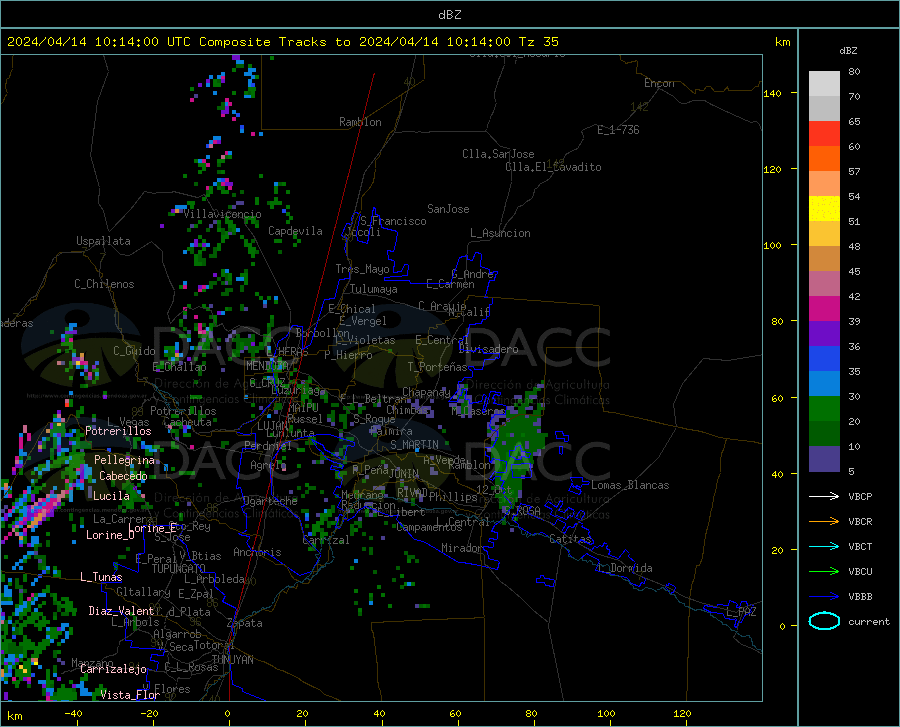Click the 120 tick on bottom axis
This screenshot has width=900, height=727.
(682, 714)
